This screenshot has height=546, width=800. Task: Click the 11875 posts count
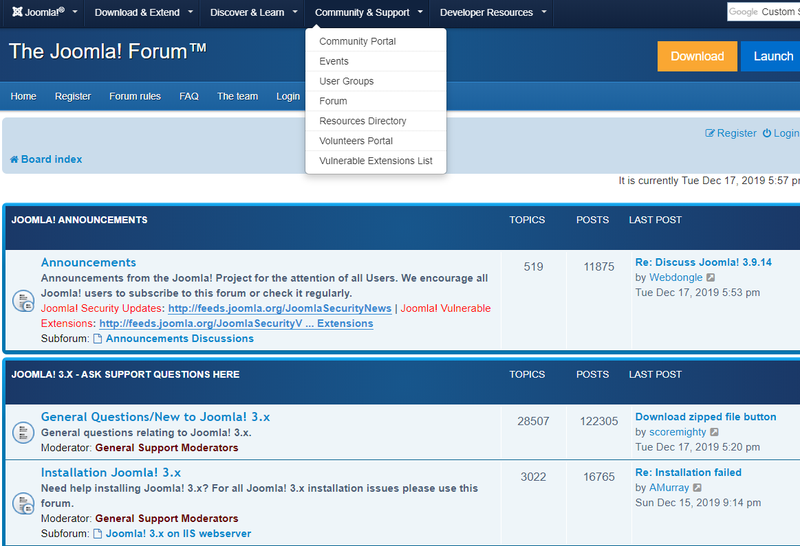pyautogui.click(x=599, y=267)
